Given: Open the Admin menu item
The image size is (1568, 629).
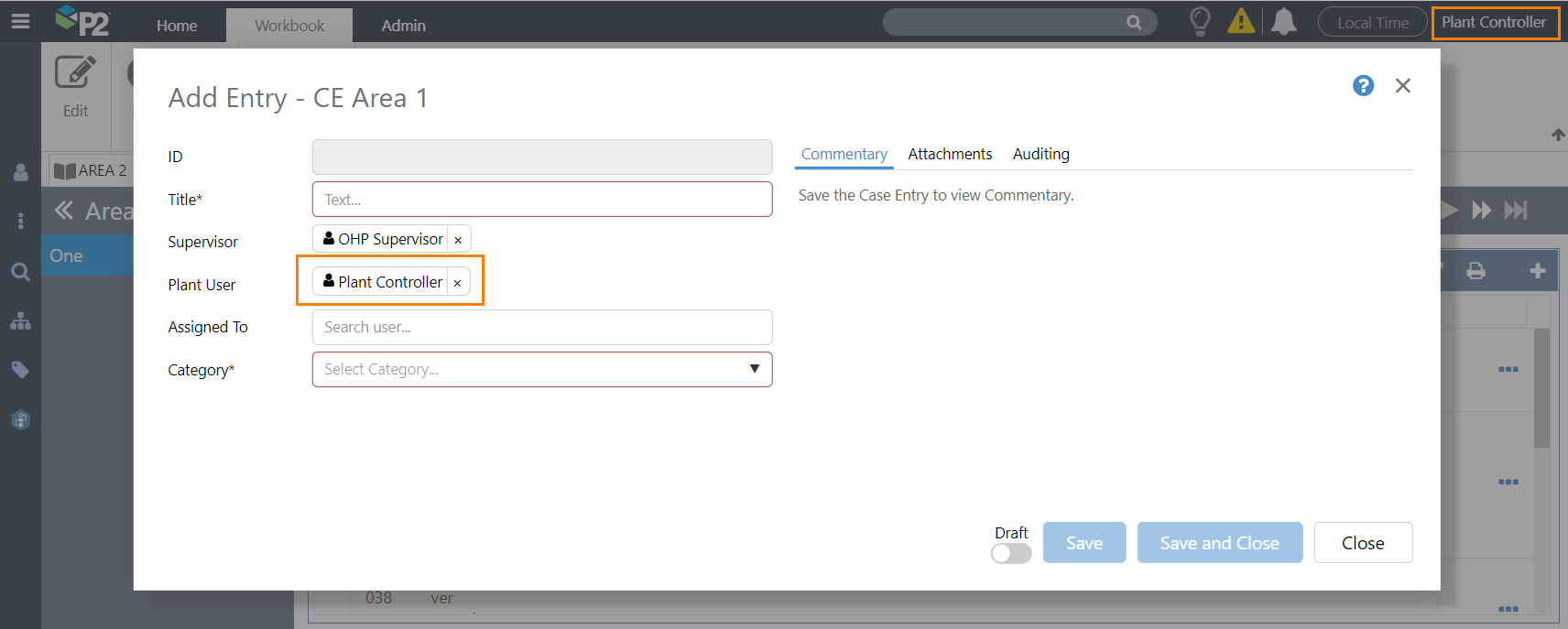Looking at the screenshot, I should coord(403,26).
